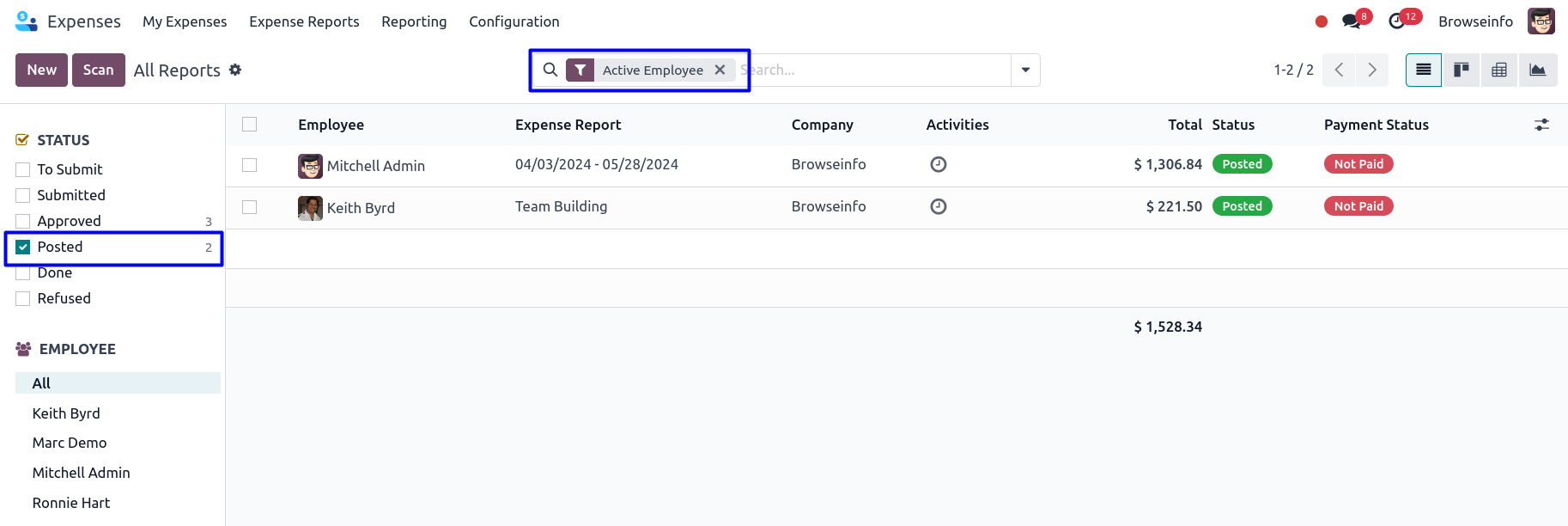The height and width of the screenshot is (526, 1568).
Task: Check the Approved status filter
Action: click(23, 222)
